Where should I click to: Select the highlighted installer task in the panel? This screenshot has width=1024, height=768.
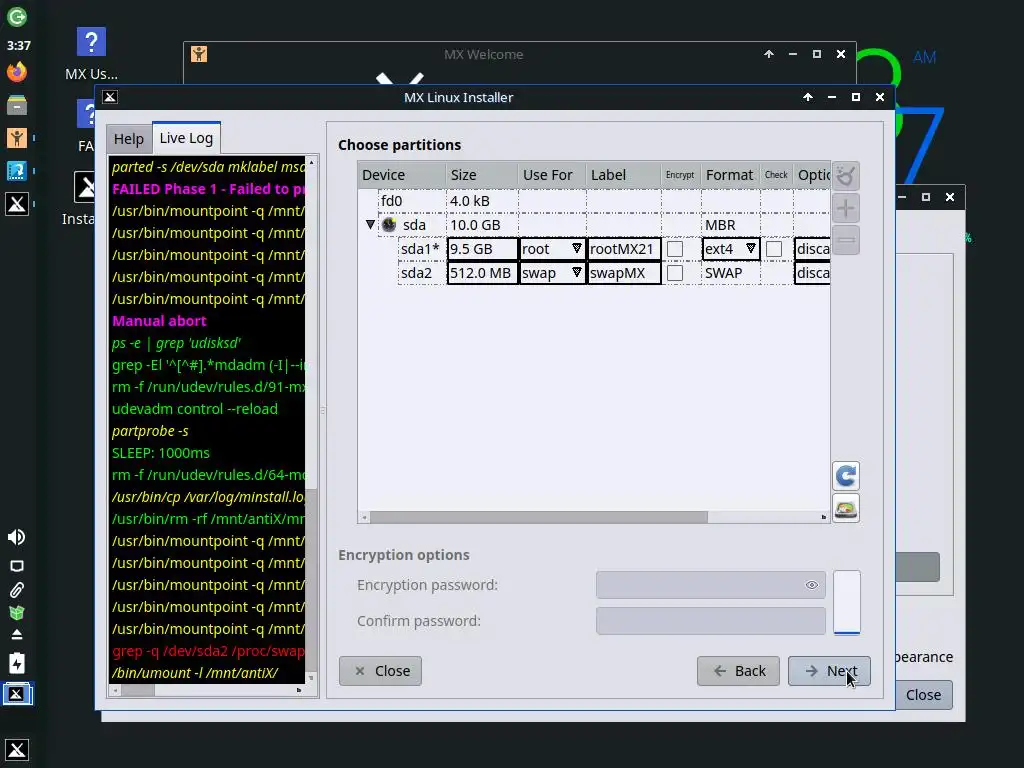pyautogui.click(x=17, y=694)
